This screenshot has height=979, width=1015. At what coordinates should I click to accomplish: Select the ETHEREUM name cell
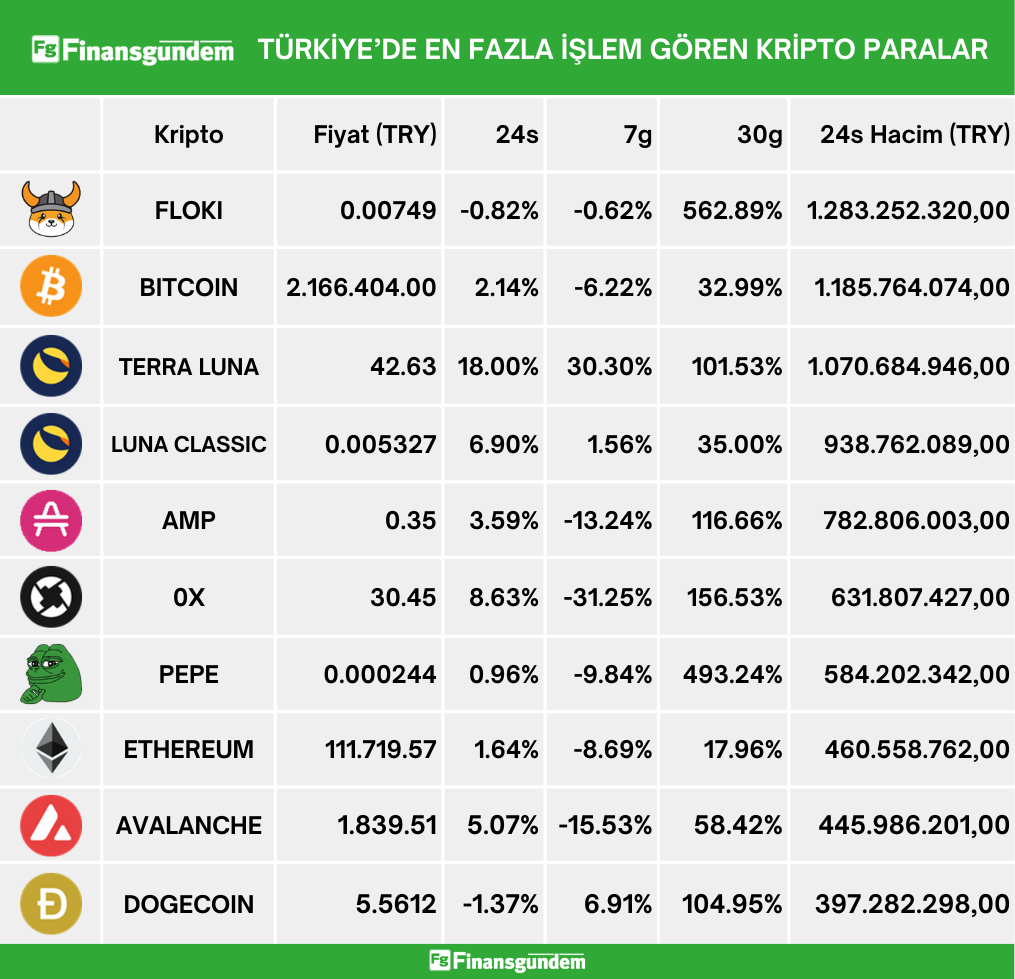pyautogui.click(x=189, y=750)
